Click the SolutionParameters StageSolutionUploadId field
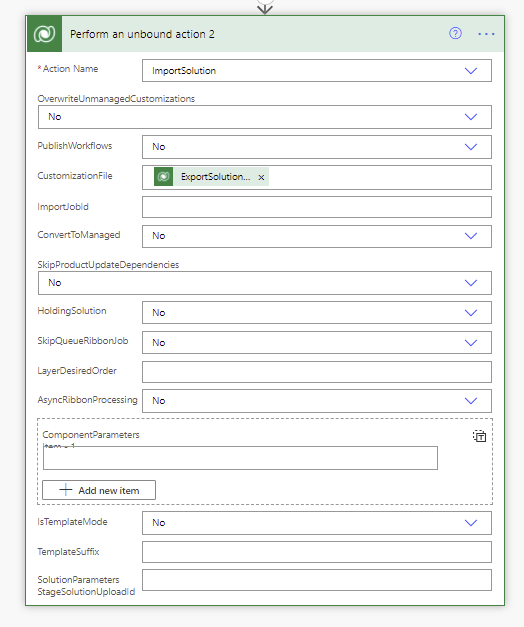Viewport: 524px width, 627px height. point(317,580)
